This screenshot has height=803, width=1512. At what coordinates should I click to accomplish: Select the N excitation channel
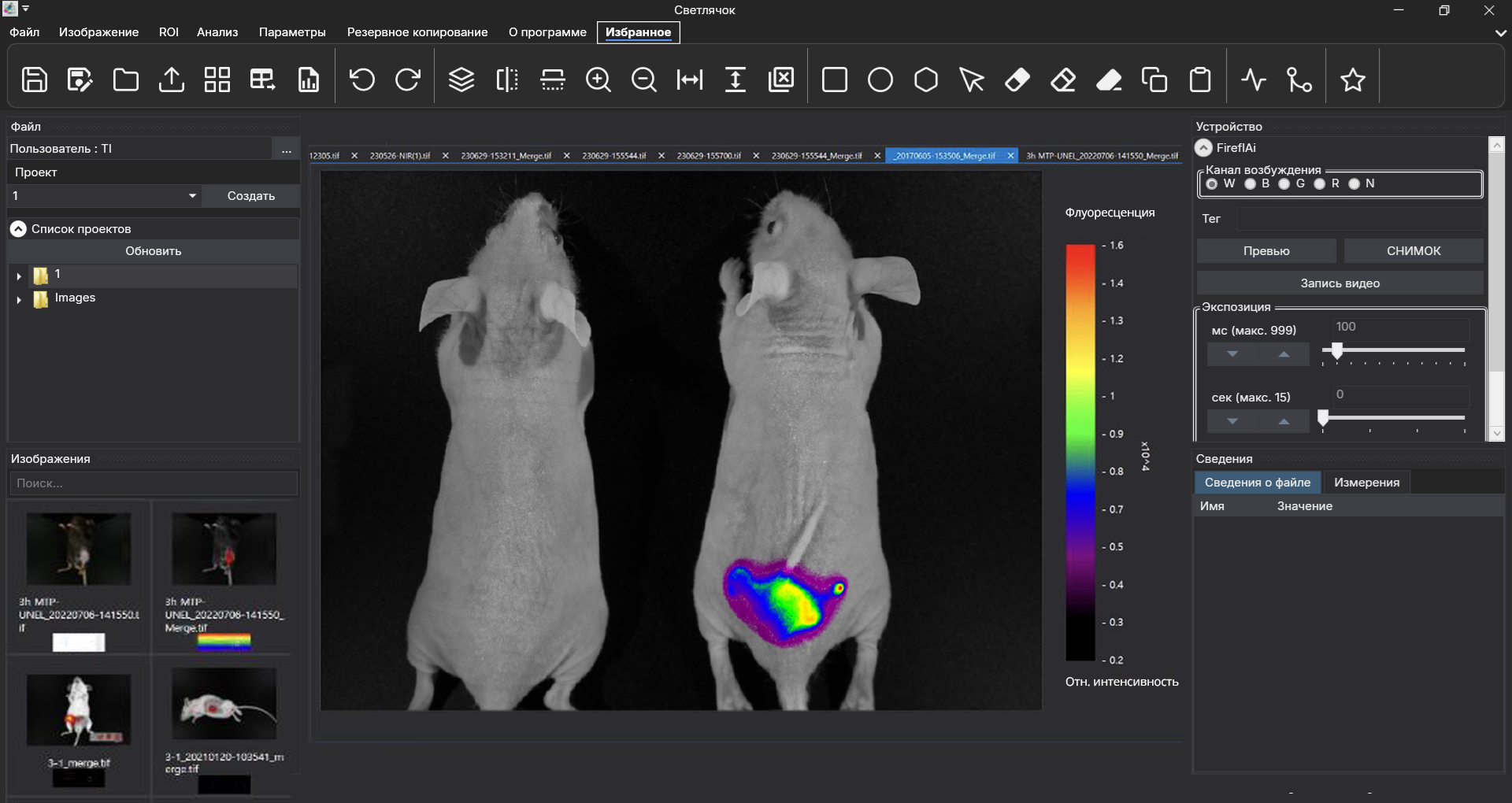pos(1354,184)
